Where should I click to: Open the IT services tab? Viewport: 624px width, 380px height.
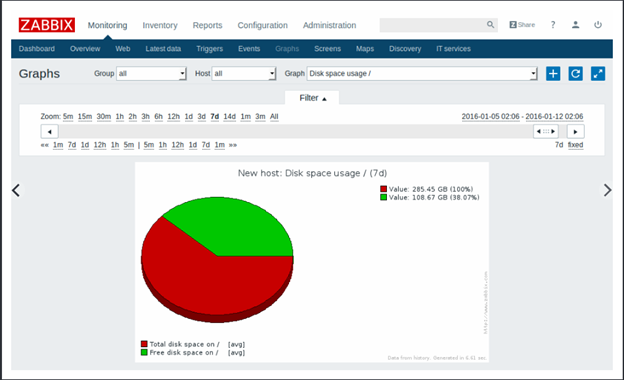click(x=453, y=49)
